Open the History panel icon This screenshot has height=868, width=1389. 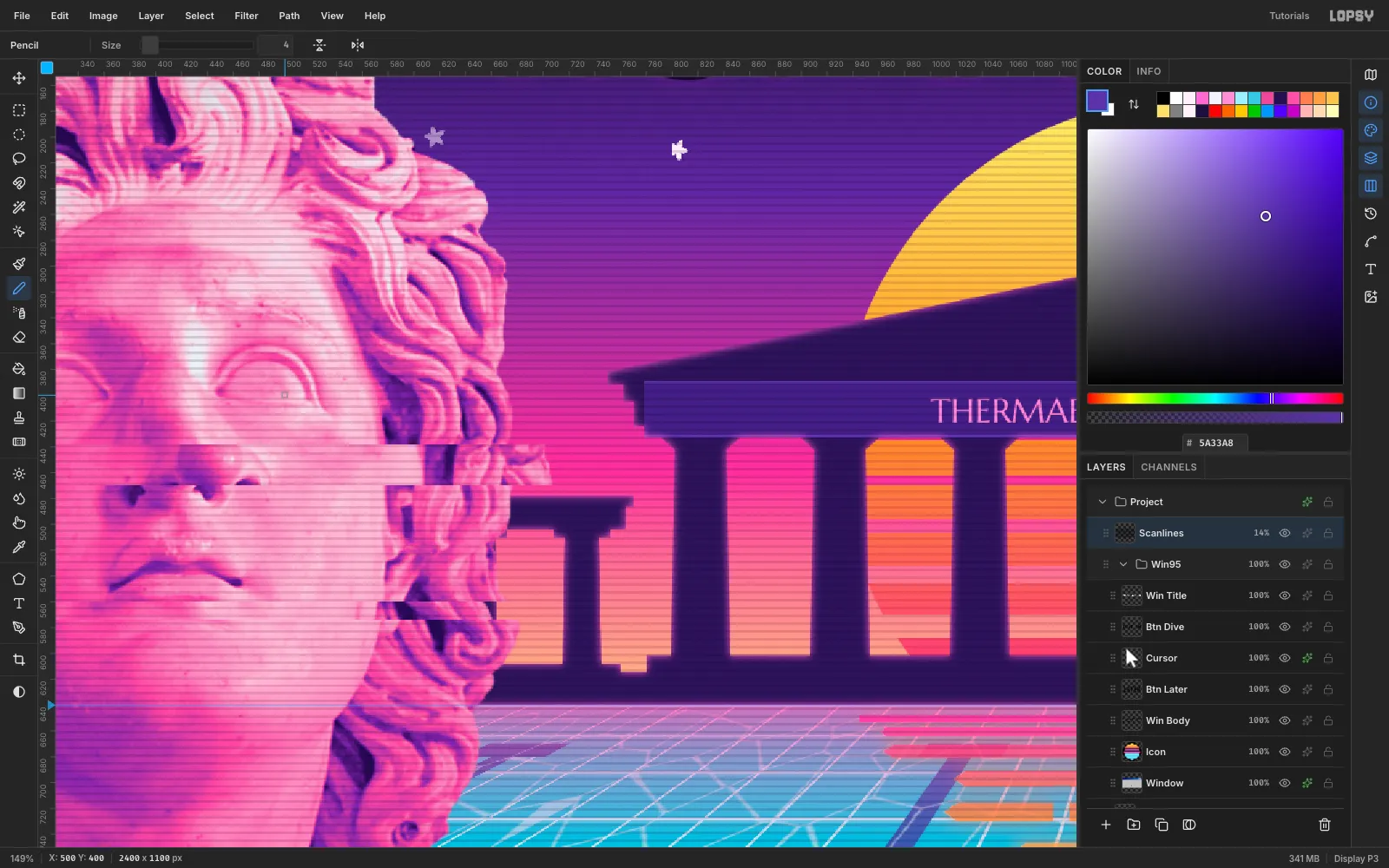pyautogui.click(x=1371, y=214)
